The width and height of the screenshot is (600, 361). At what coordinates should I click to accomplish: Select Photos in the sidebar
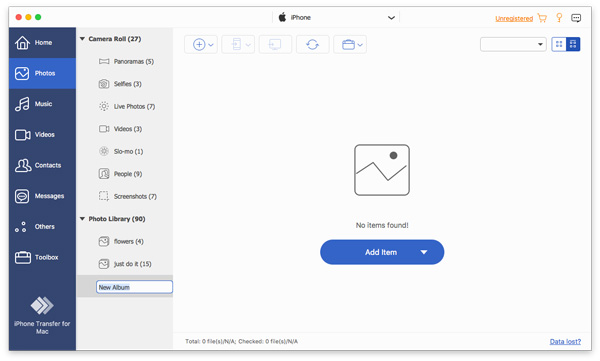point(42,73)
